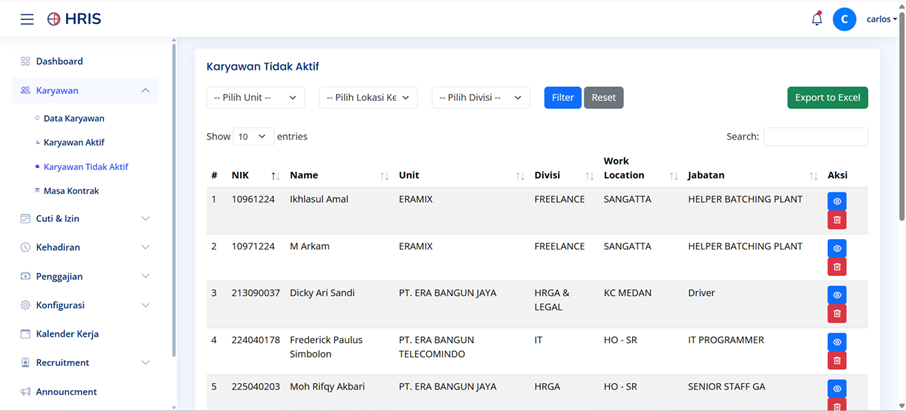The width and height of the screenshot is (906, 411).
Task: Open Masa Kontrak submenu
Action: 72,191
